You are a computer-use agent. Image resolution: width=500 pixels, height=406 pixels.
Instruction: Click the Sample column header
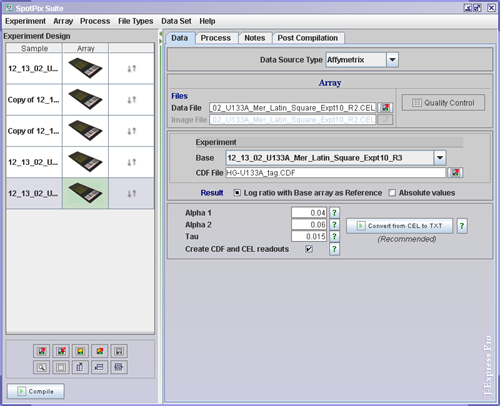(34, 48)
